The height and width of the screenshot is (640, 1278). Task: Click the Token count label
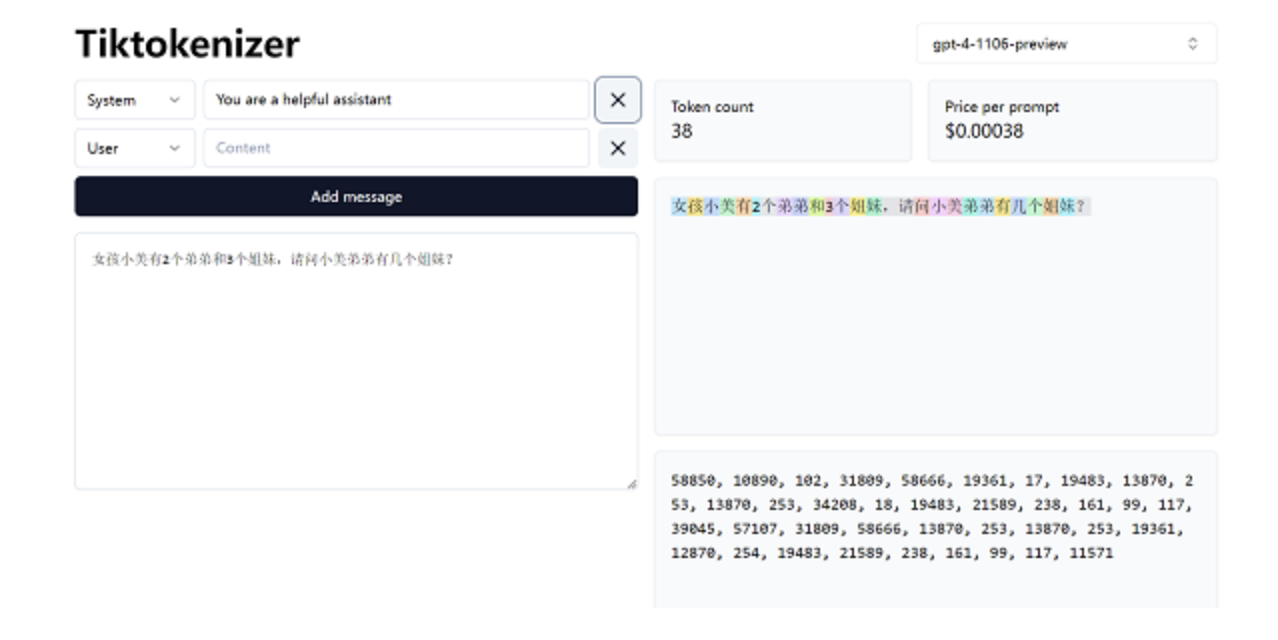tap(712, 107)
